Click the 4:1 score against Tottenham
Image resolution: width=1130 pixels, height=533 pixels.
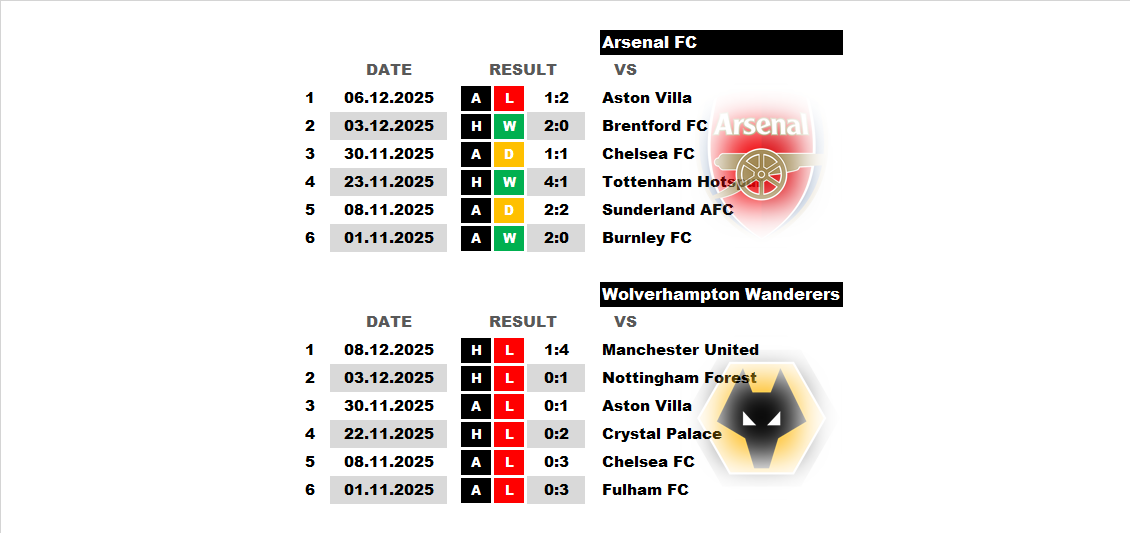pos(556,182)
